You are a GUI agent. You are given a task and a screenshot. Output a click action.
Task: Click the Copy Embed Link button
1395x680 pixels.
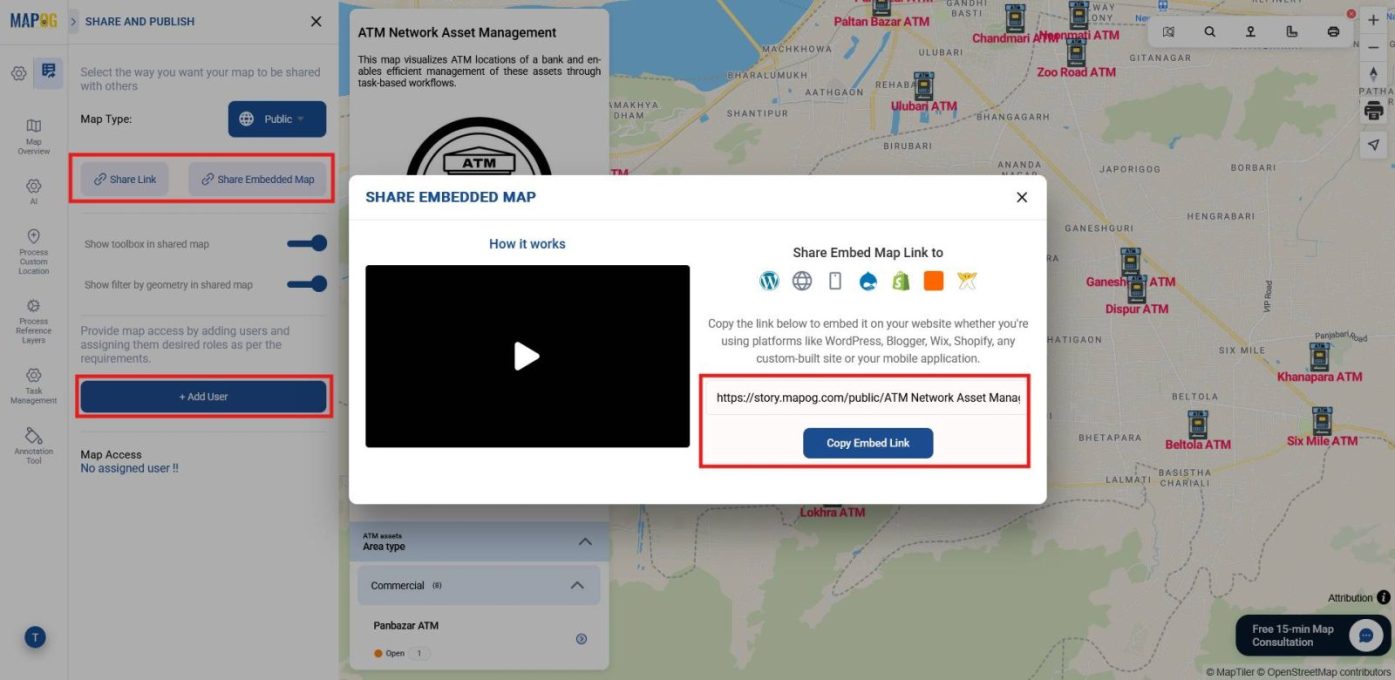[x=867, y=443]
